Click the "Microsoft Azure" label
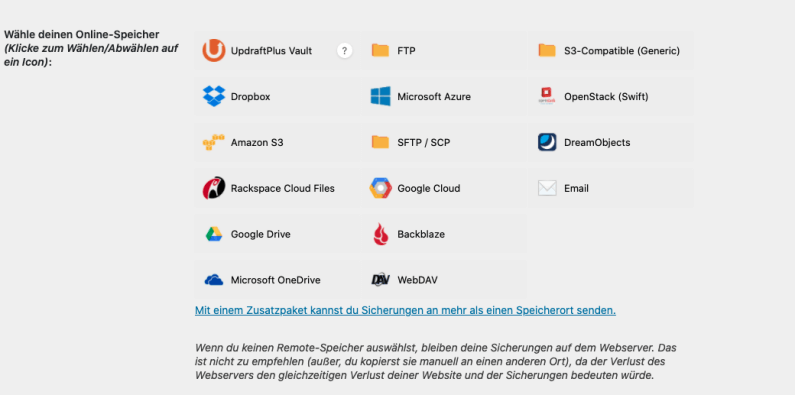795x395 pixels. (x=434, y=97)
